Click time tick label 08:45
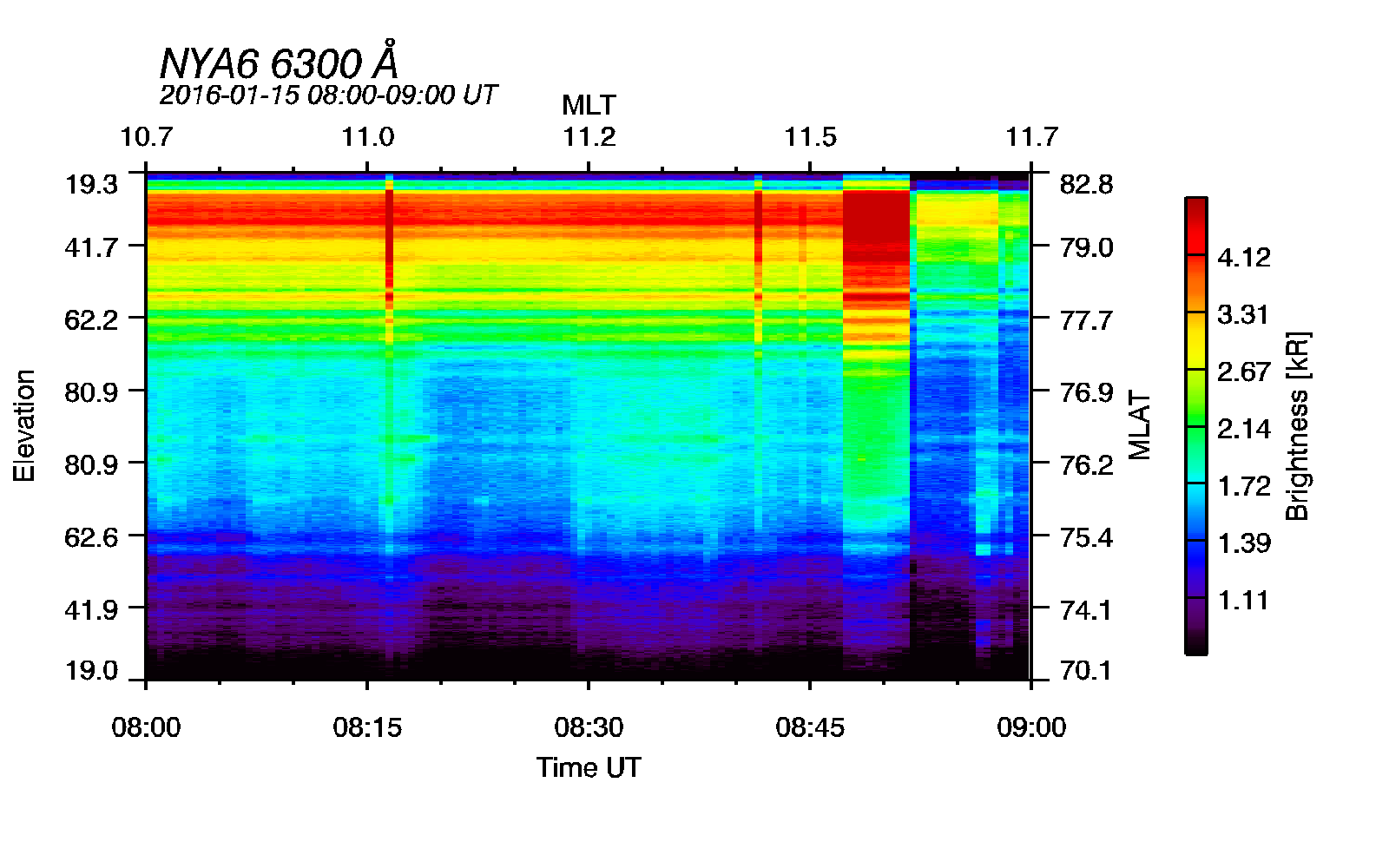The width and height of the screenshot is (1389, 868). (810, 727)
